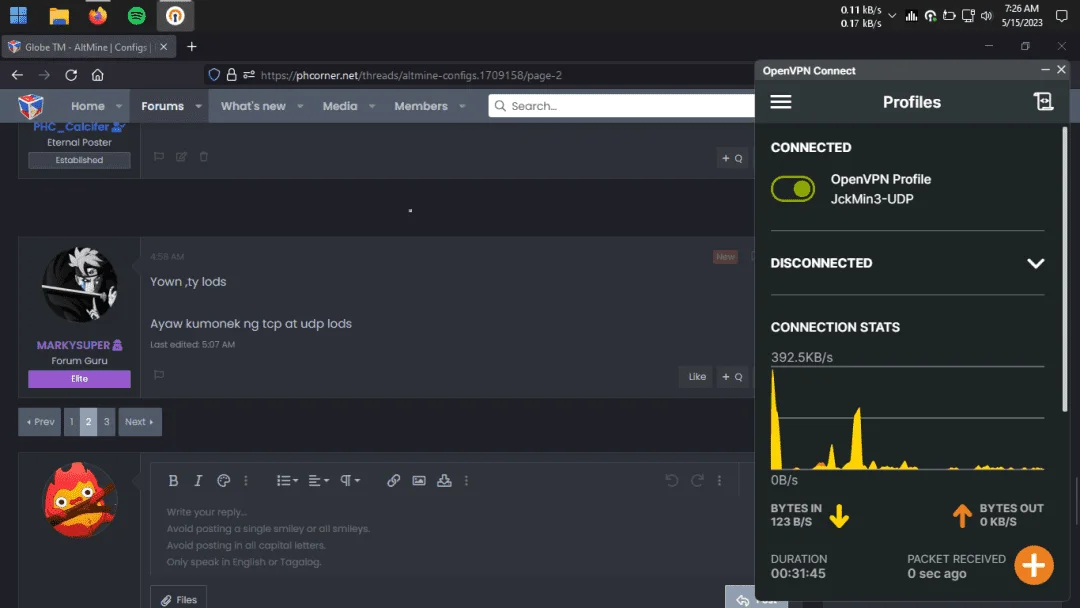Go to the Next page
Viewport: 1080px width, 608px height.
point(140,421)
